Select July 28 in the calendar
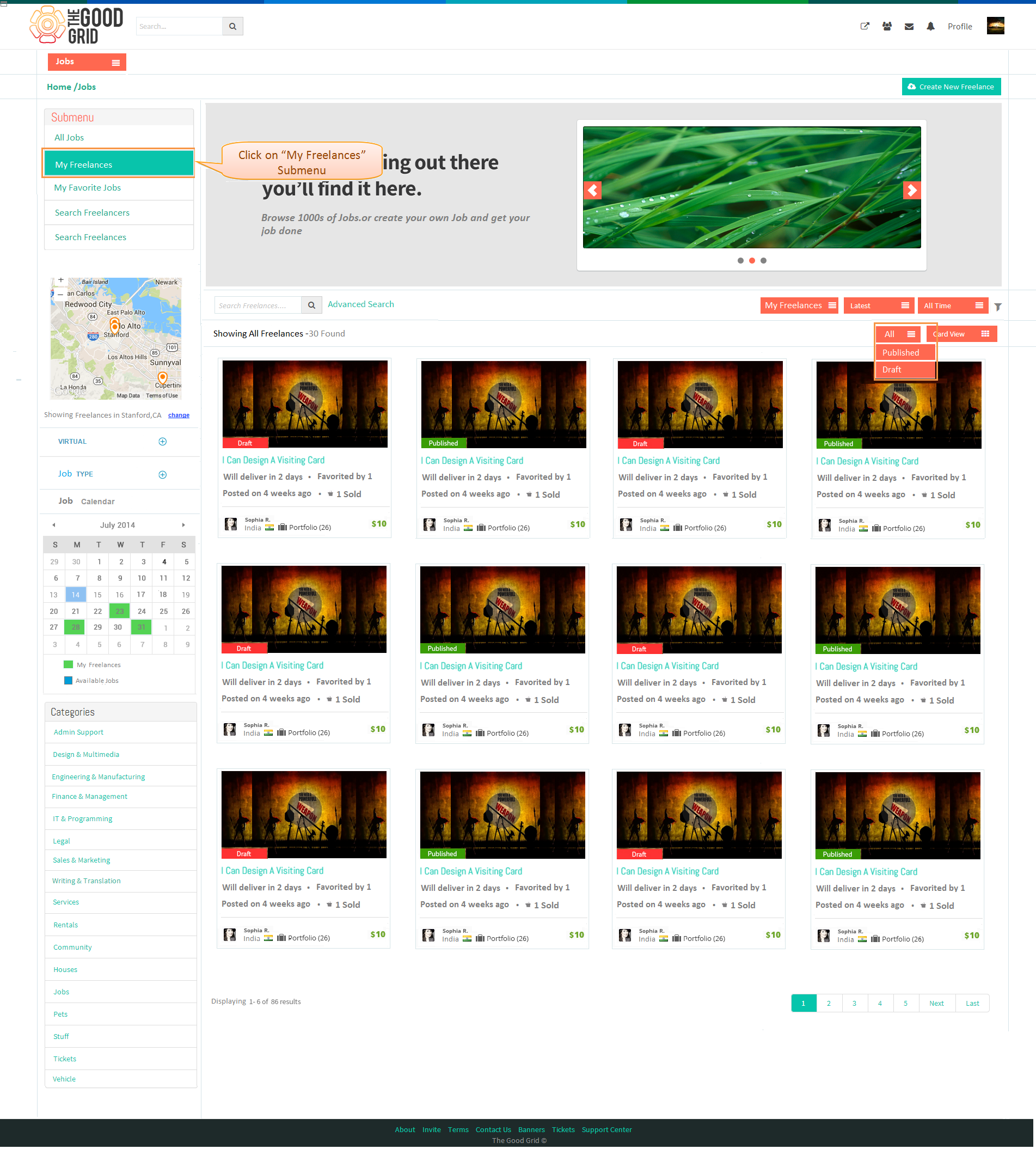This screenshot has width=1036, height=1149. click(x=76, y=627)
